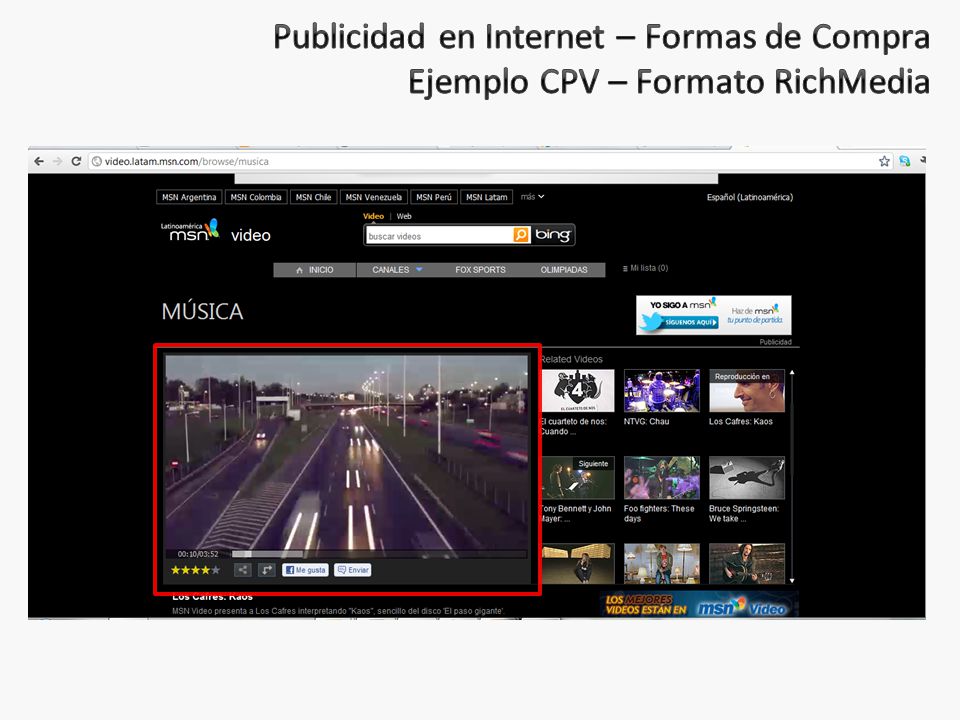
Task: Click the MSN Latinoamérica logo
Action: coord(190,231)
